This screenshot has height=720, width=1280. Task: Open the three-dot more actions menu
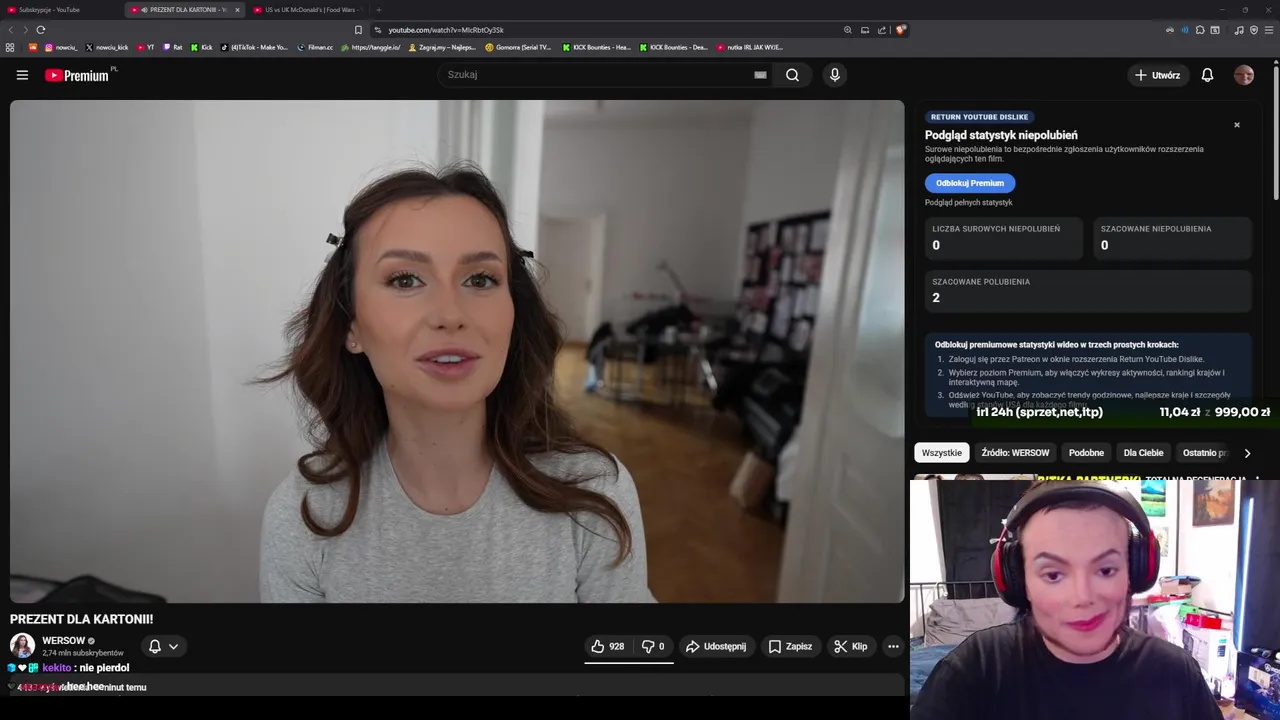(893, 646)
